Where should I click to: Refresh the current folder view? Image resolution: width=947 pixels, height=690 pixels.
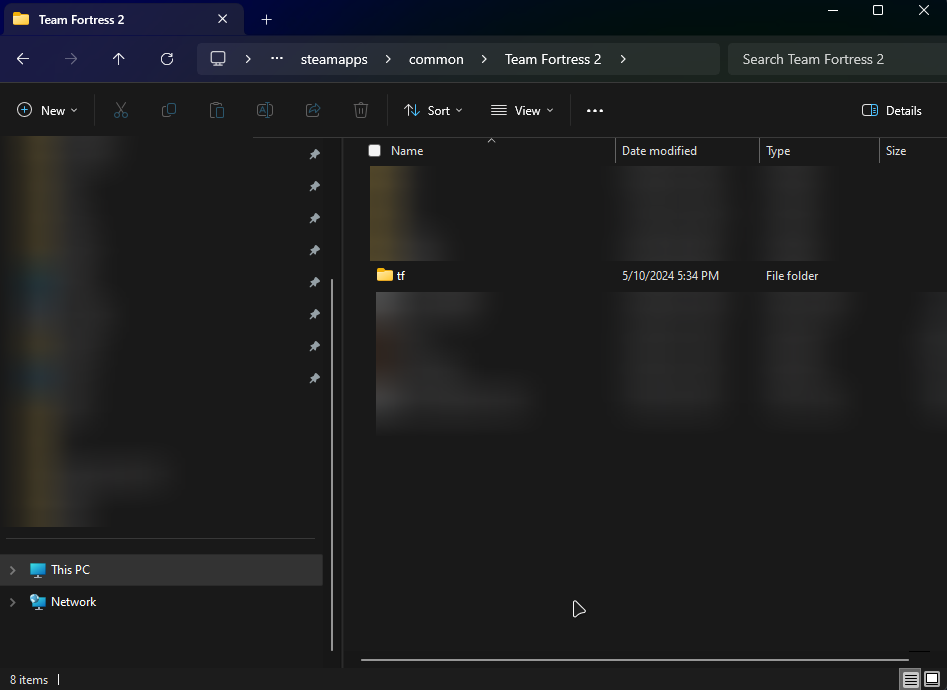167,59
